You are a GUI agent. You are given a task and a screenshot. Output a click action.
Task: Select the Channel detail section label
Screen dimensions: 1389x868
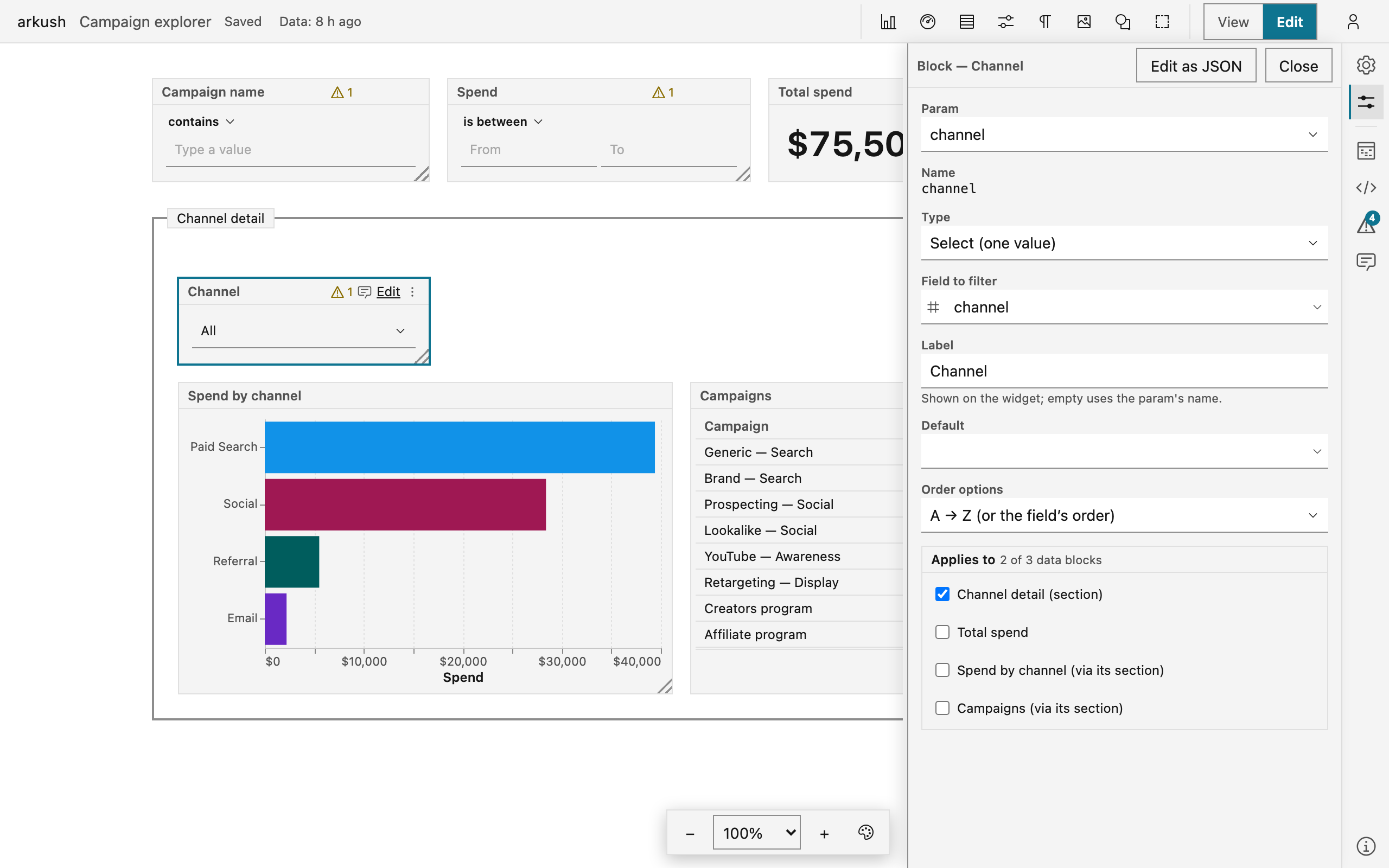point(220,219)
